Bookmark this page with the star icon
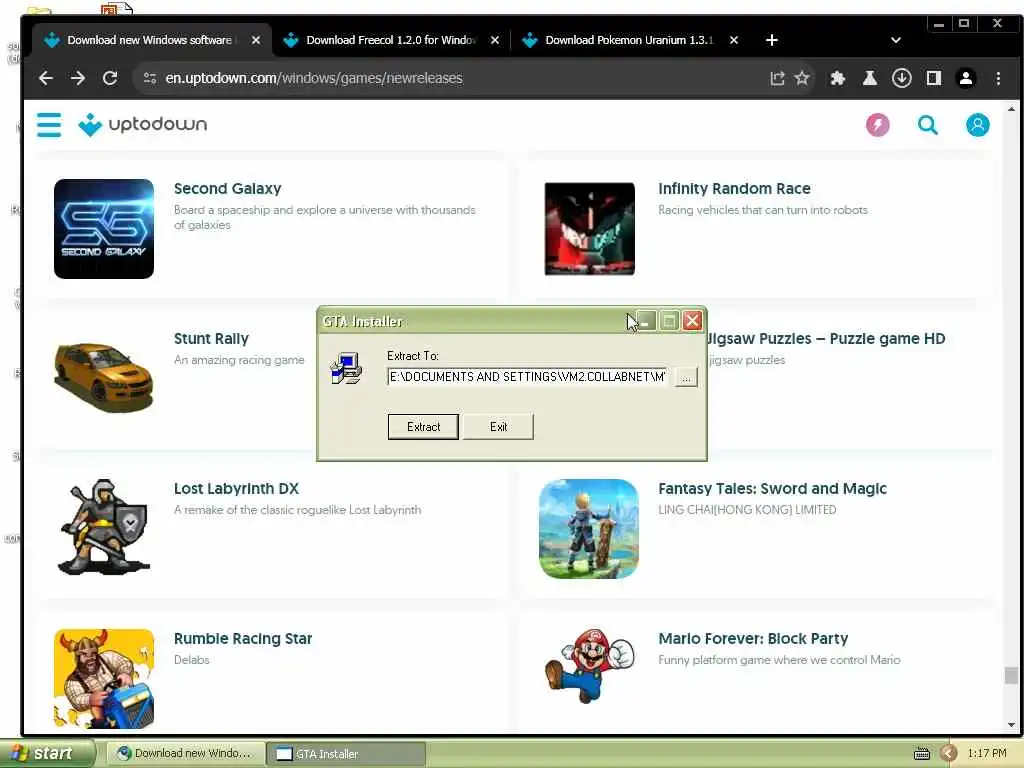The width and height of the screenshot is (1024, 768). (x=802, y=78)
